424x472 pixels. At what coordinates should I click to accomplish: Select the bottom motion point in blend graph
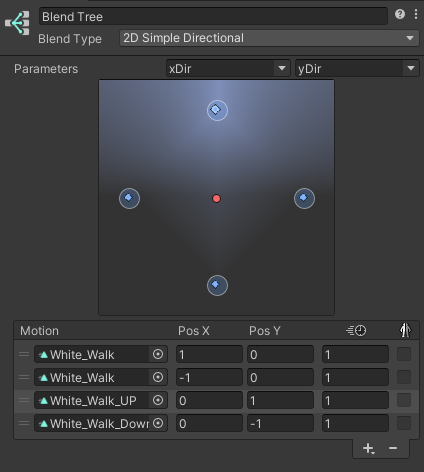[217, 285]
